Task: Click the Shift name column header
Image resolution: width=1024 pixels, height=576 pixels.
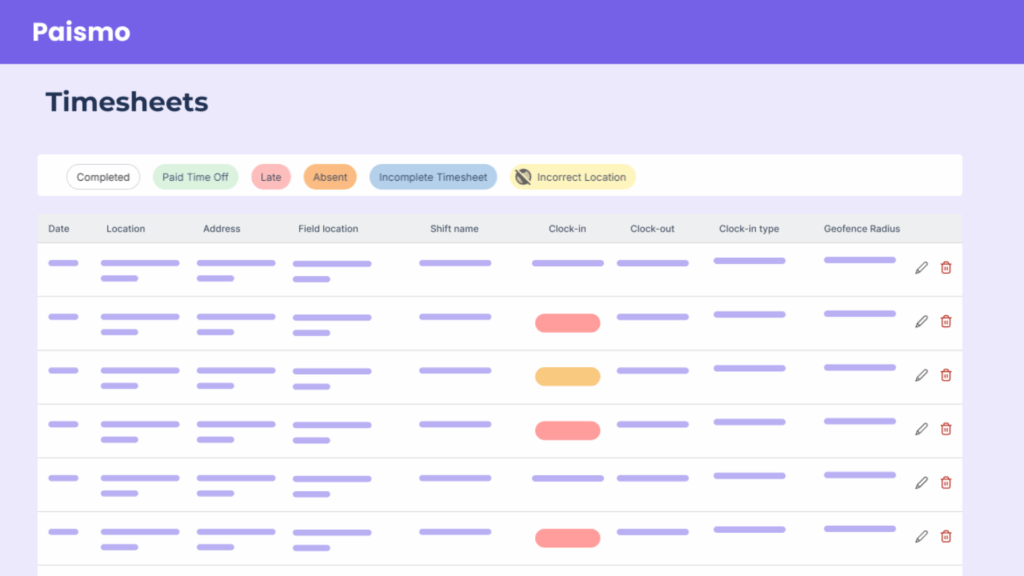Action: 454,229
